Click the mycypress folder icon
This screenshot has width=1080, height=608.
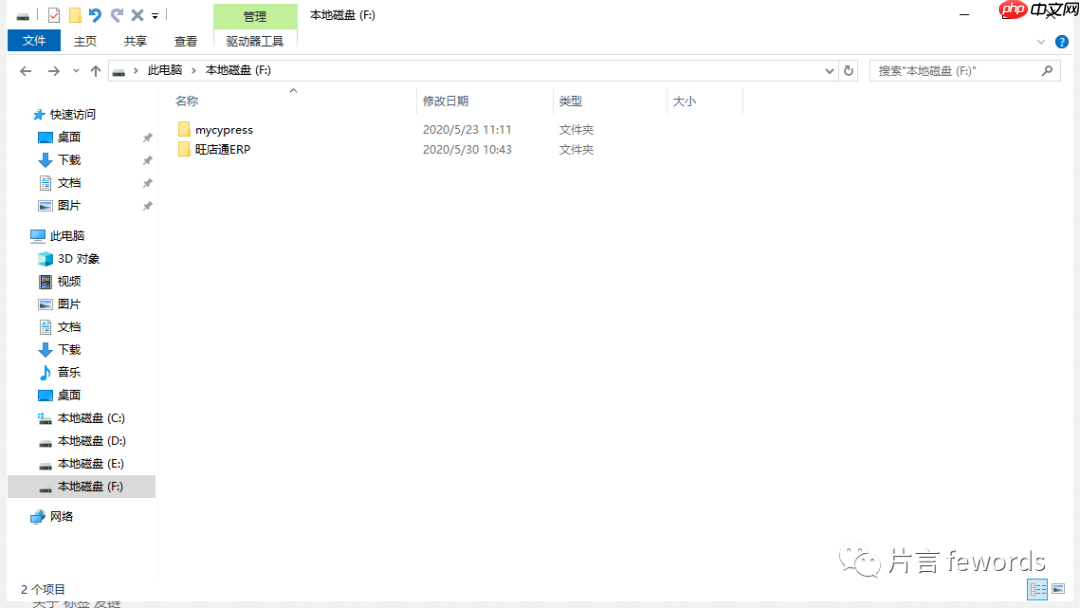(x=184, y=129)
